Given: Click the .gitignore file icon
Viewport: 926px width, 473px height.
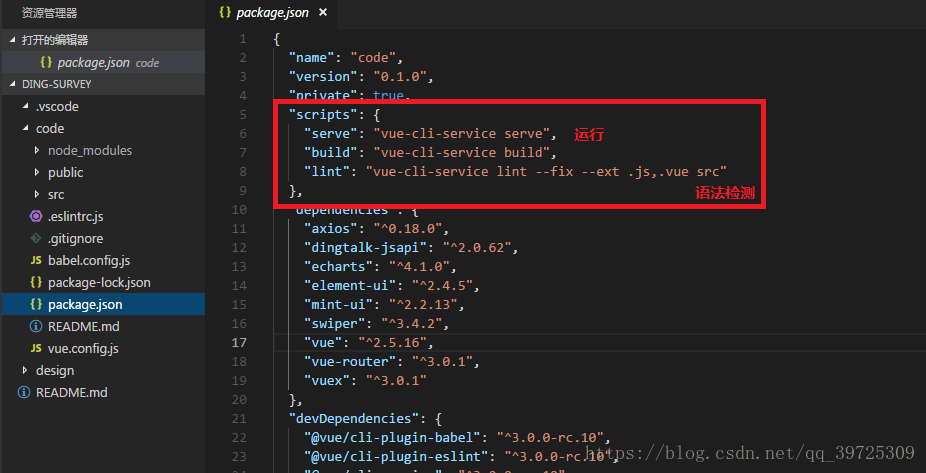Looking at the screenshot, I should pyautogui.click(x=36, y=239).
